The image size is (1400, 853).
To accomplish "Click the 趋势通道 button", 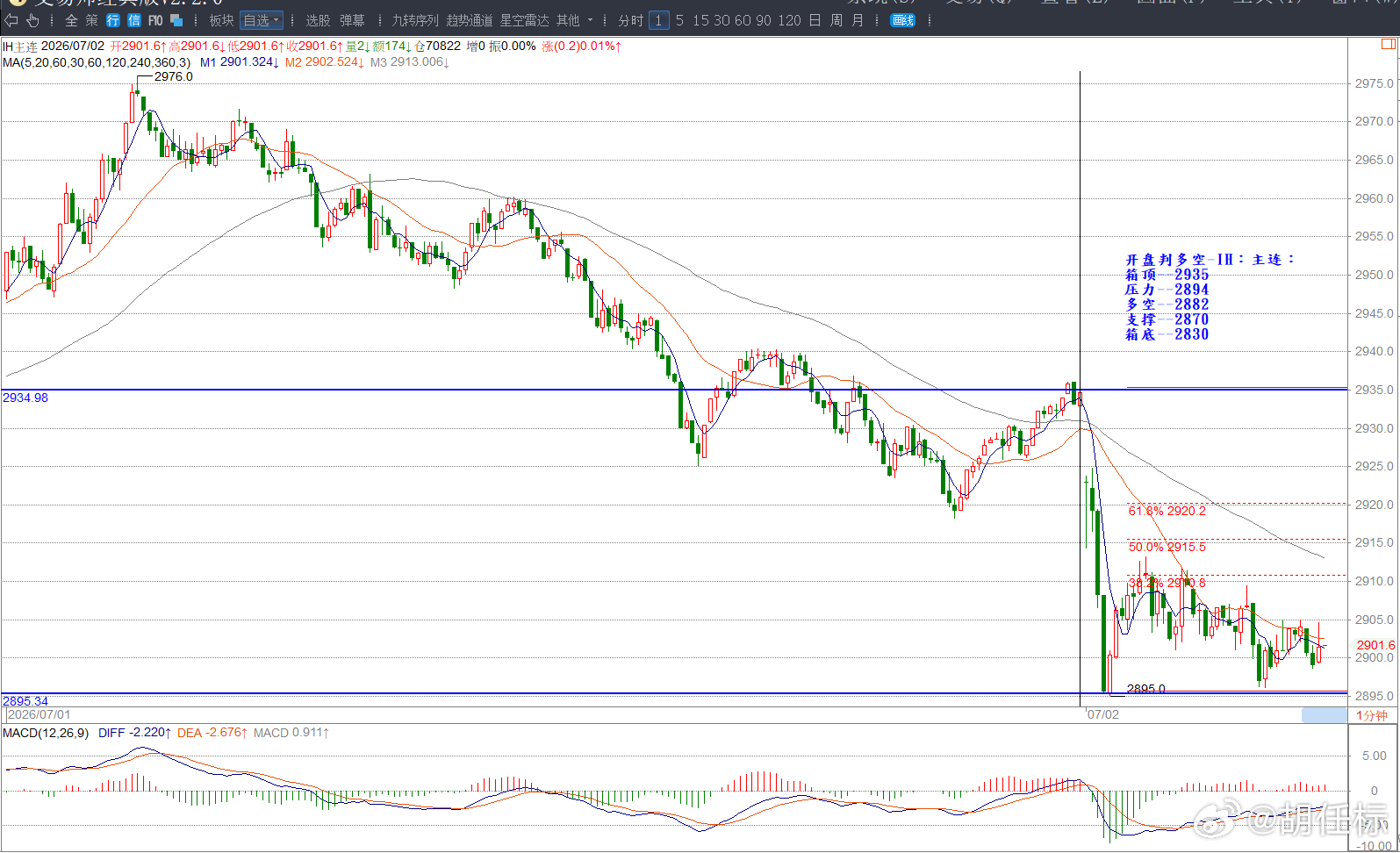I will point(470,20).
